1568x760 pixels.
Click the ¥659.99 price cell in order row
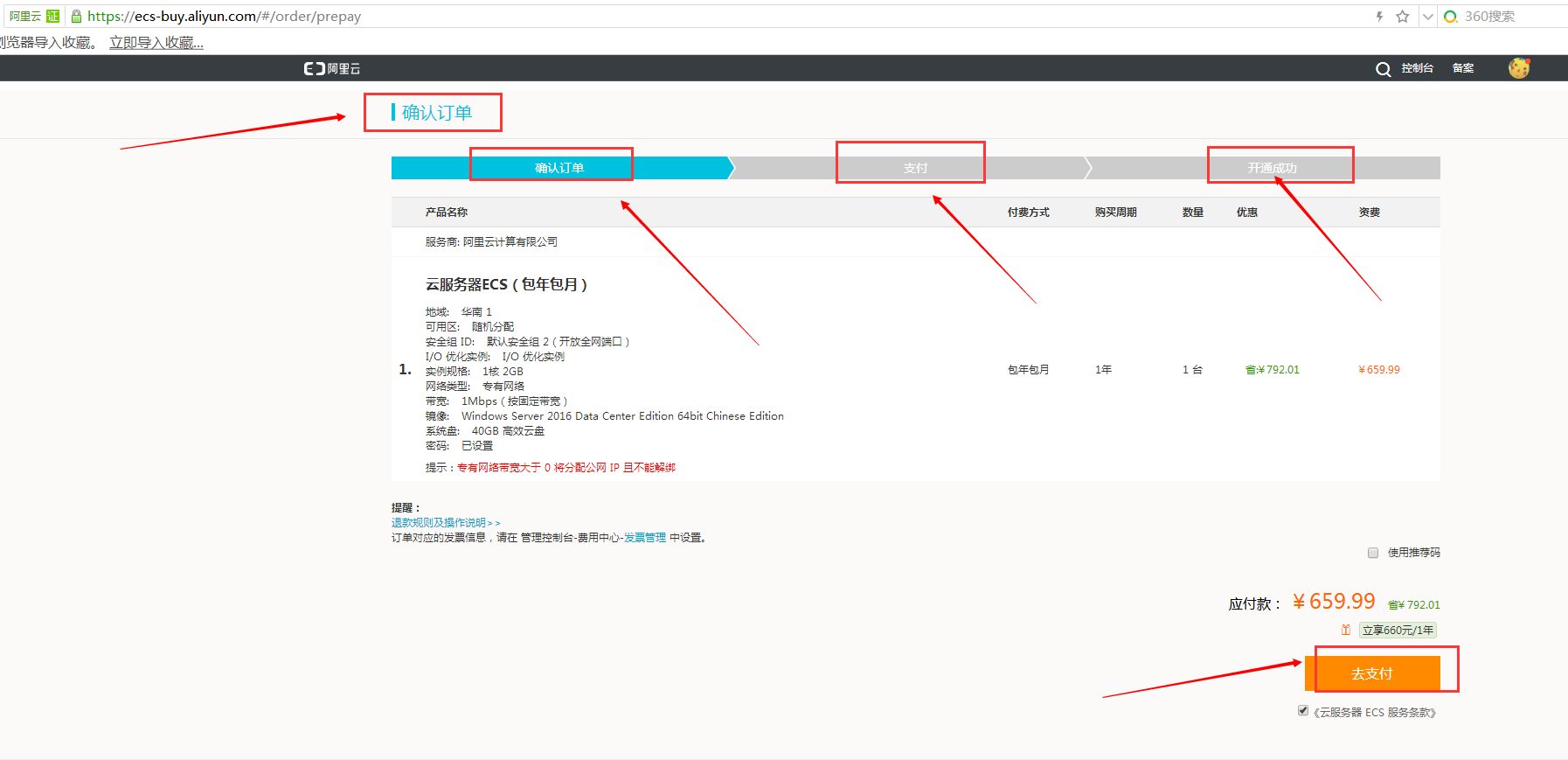[1379, 370]
